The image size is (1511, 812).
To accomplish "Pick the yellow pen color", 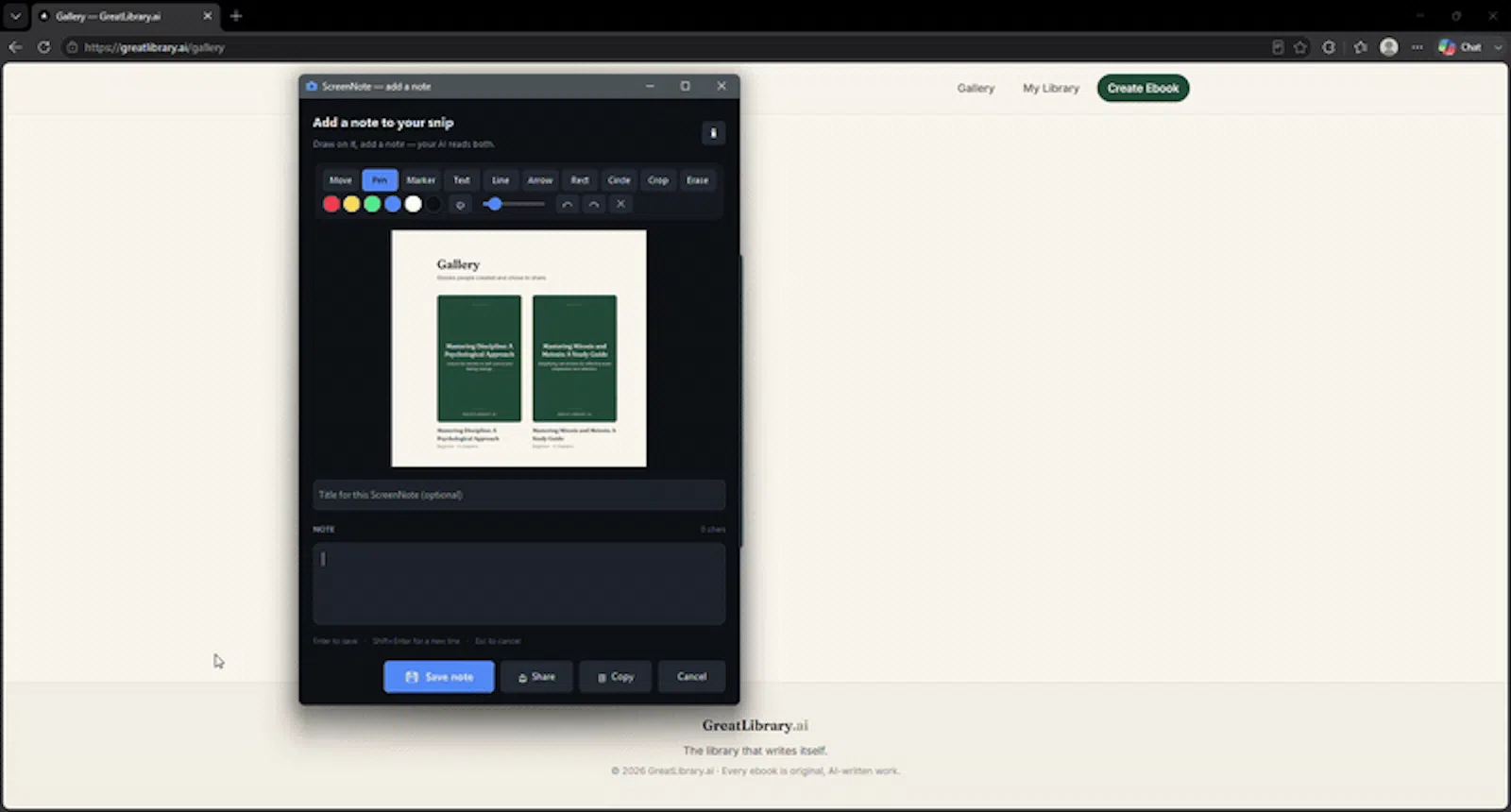I will click(351, 204).
